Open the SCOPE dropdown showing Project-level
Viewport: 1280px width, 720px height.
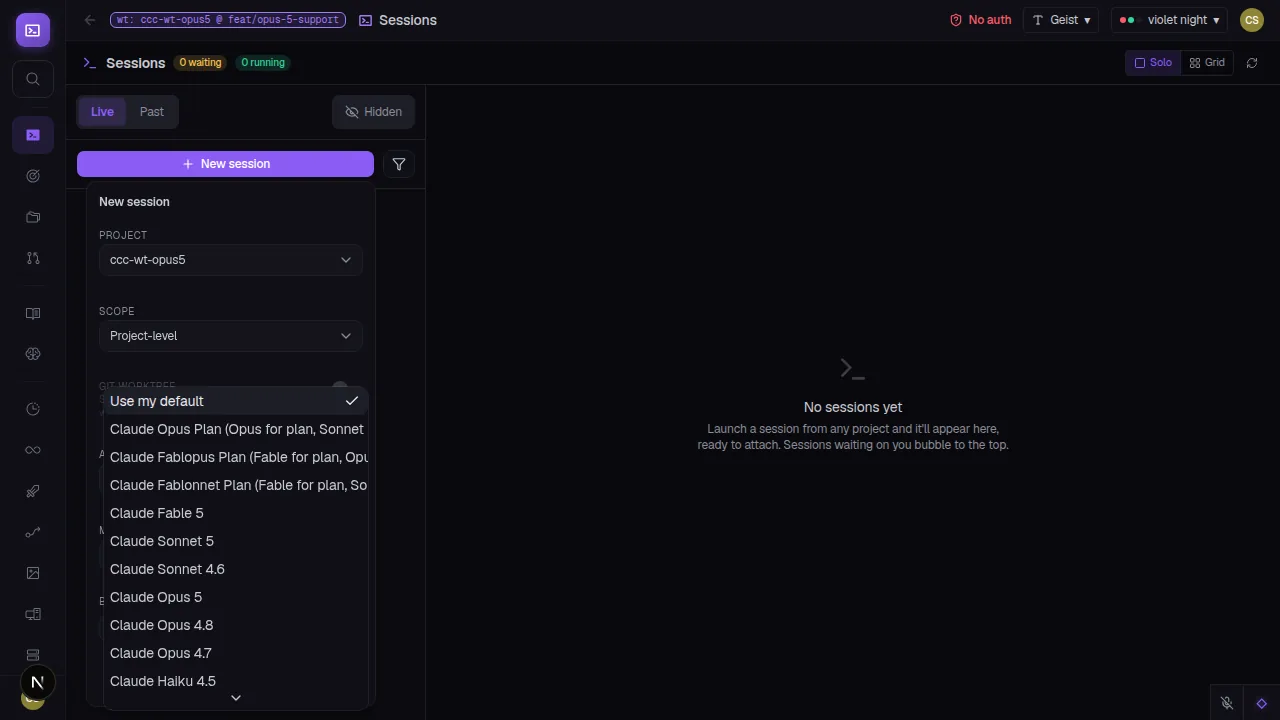(231, 336)
